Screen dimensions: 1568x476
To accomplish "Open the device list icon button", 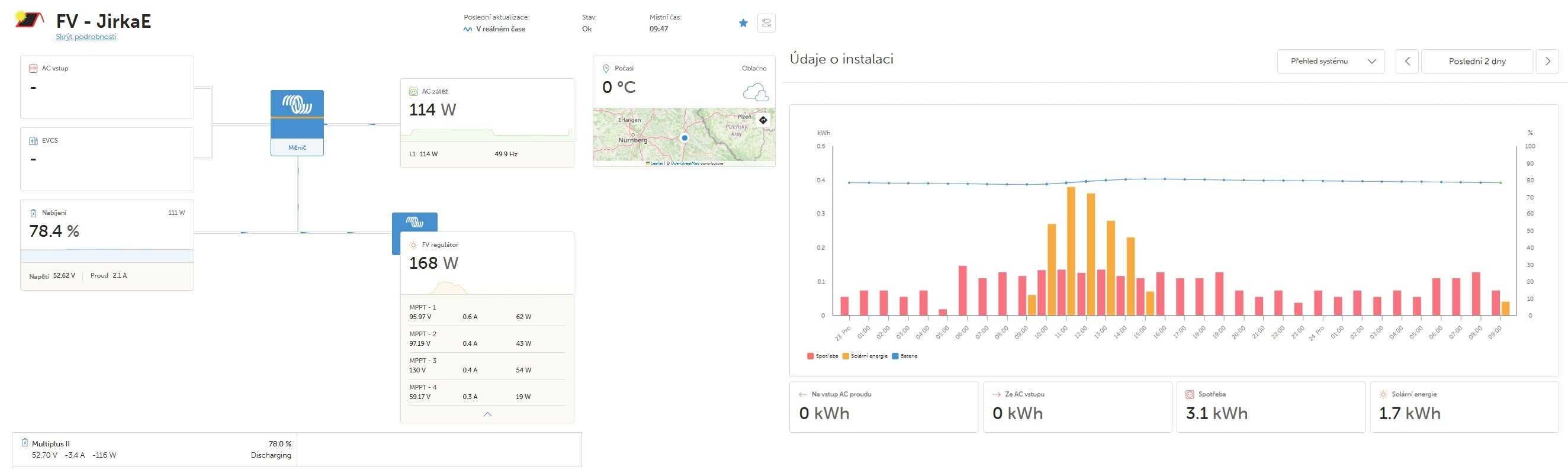I will tap(766, 23).
